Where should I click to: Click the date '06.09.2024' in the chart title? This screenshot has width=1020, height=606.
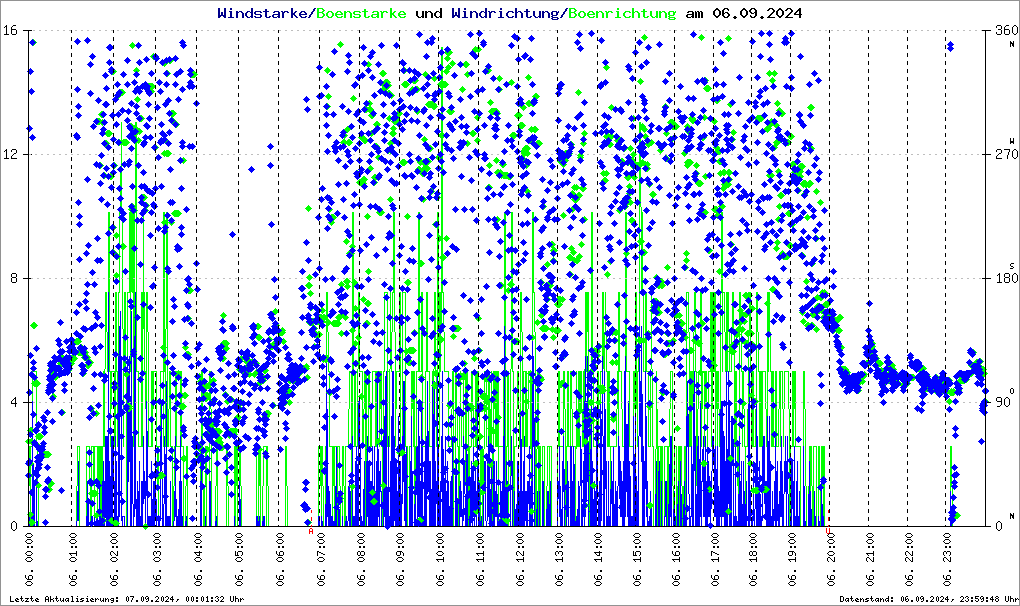[x=757, y=13]
